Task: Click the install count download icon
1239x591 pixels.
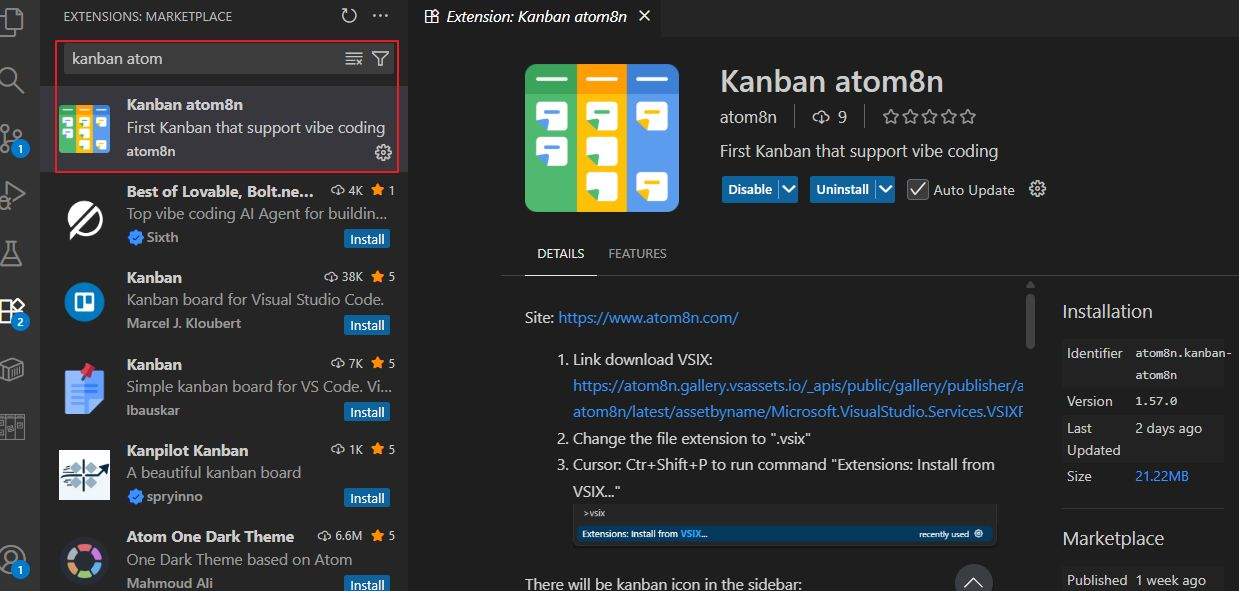Action: (x=821, y=117)
